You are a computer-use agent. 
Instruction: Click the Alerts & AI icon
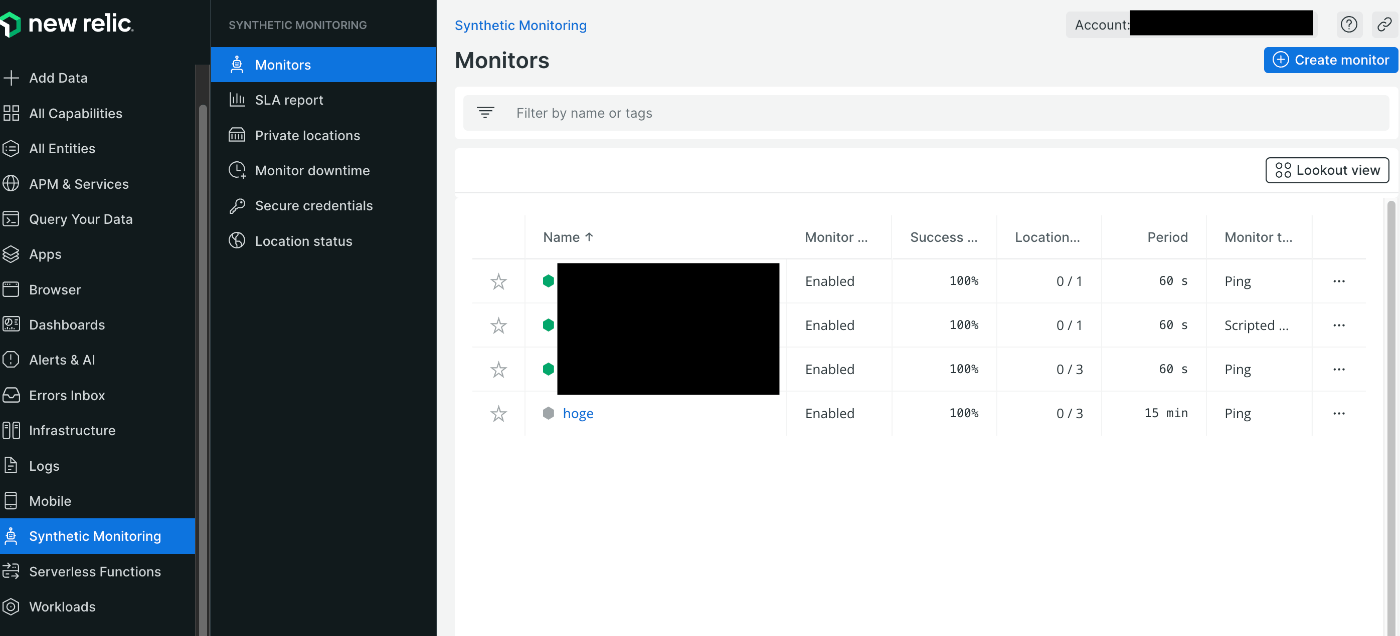11,360
